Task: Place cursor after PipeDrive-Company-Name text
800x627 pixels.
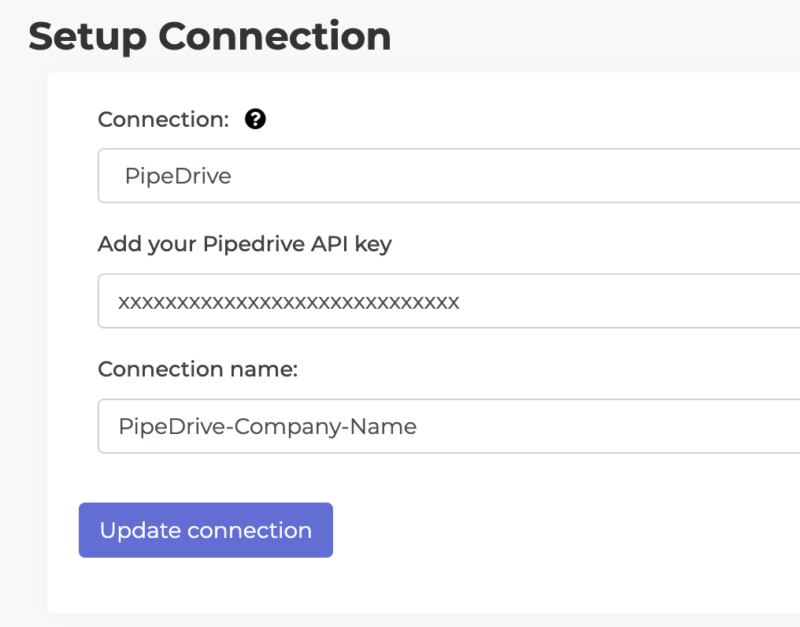Action: 417,427
